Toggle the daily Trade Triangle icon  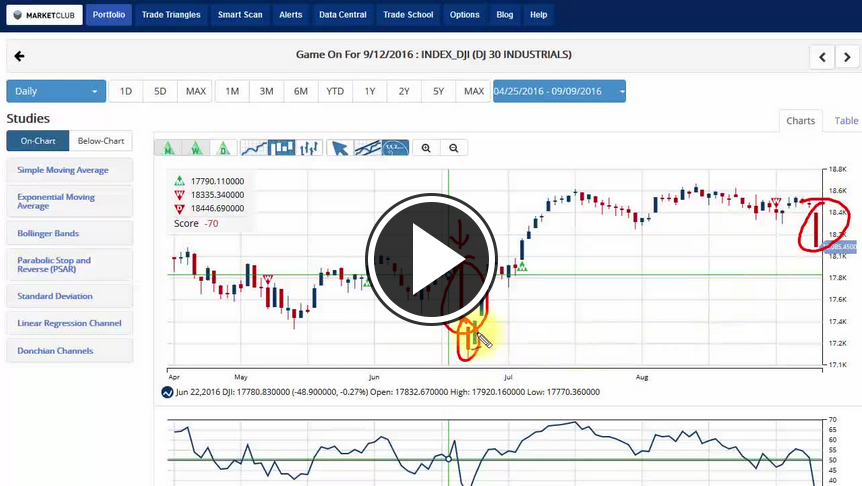click(223, 148)
